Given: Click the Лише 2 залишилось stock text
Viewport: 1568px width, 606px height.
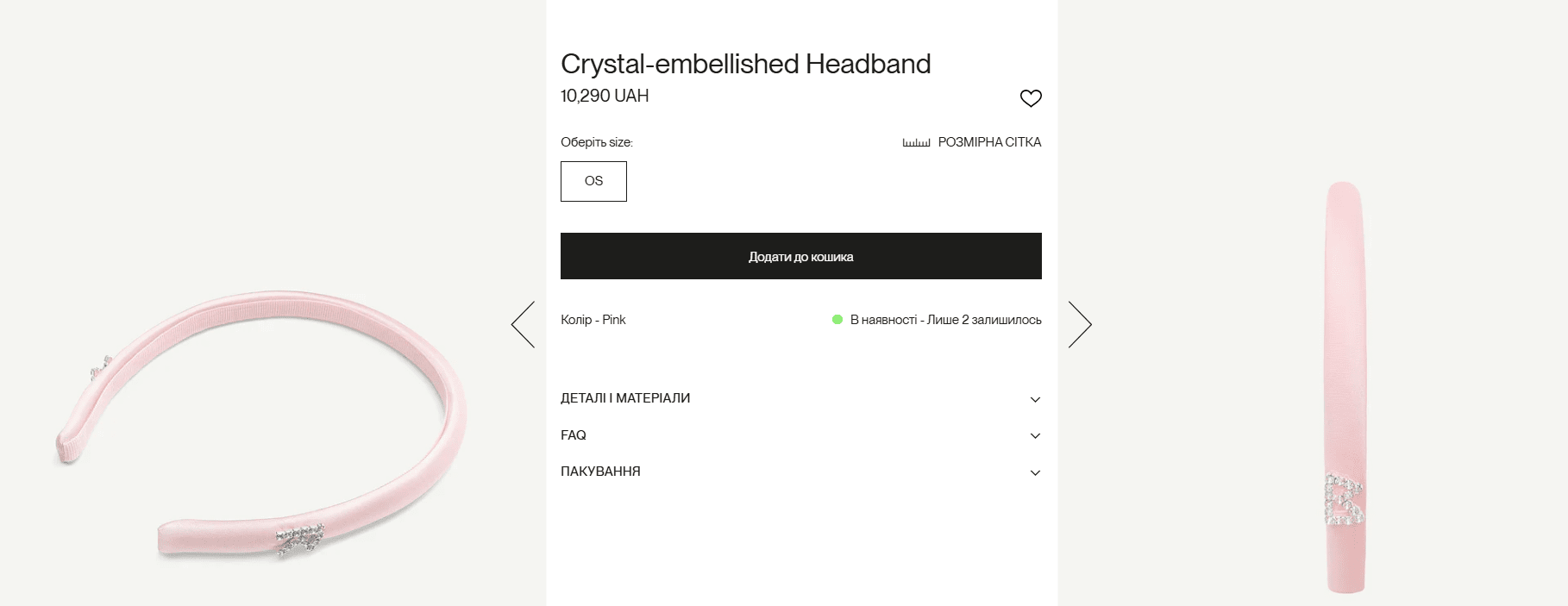Looking at the screenshot, I should [984, 320].
